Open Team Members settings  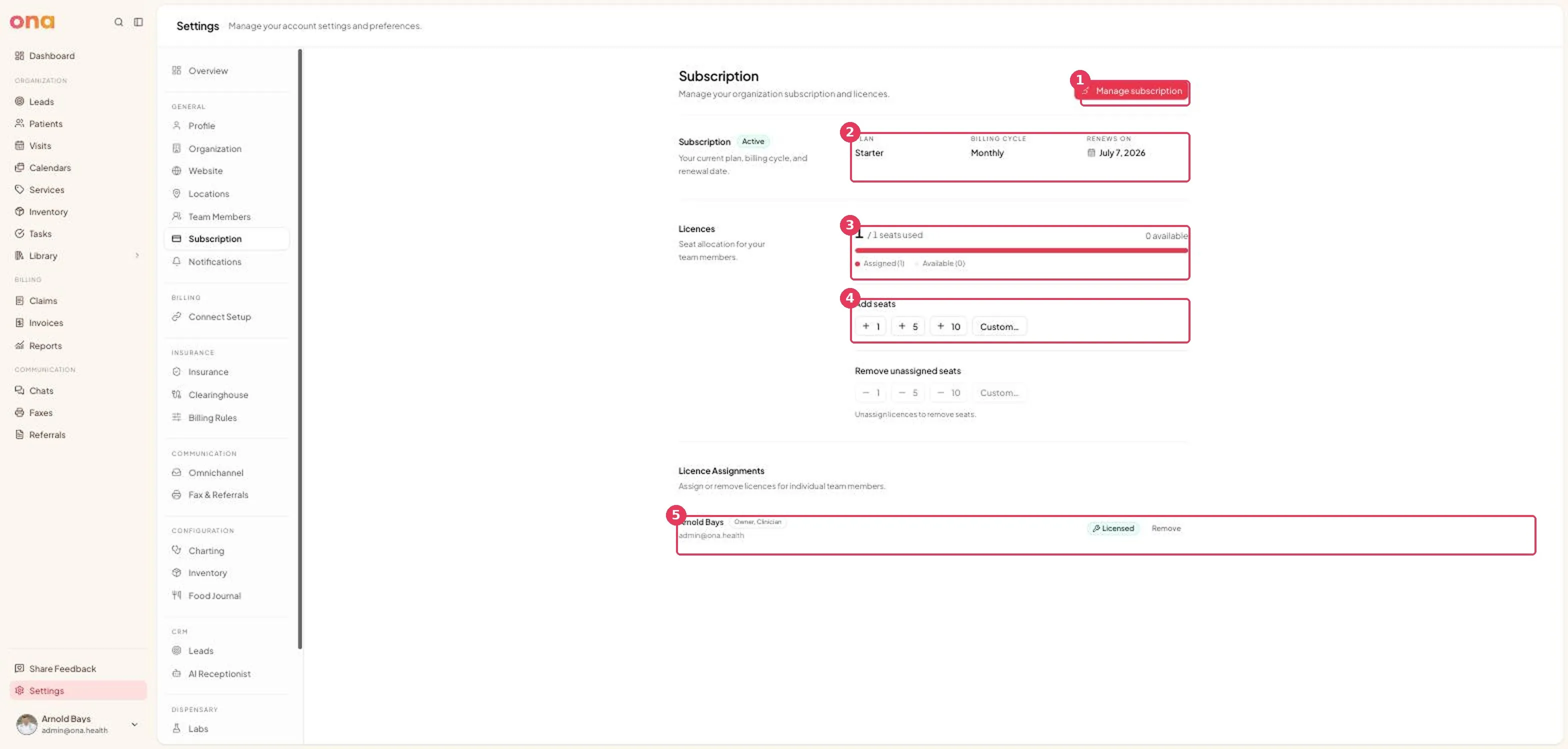pos(226,216)
